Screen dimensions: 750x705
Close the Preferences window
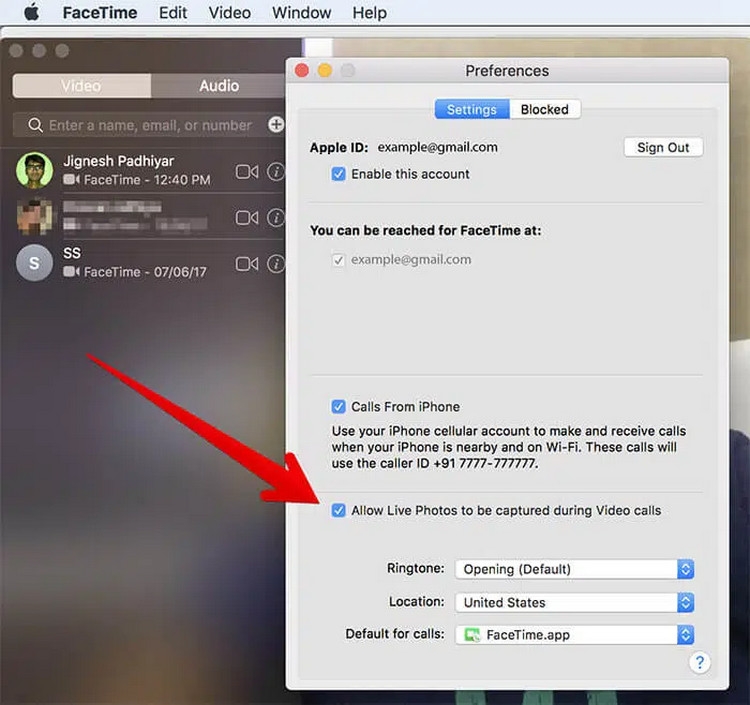pyautogui.click(x=302, y=71)
